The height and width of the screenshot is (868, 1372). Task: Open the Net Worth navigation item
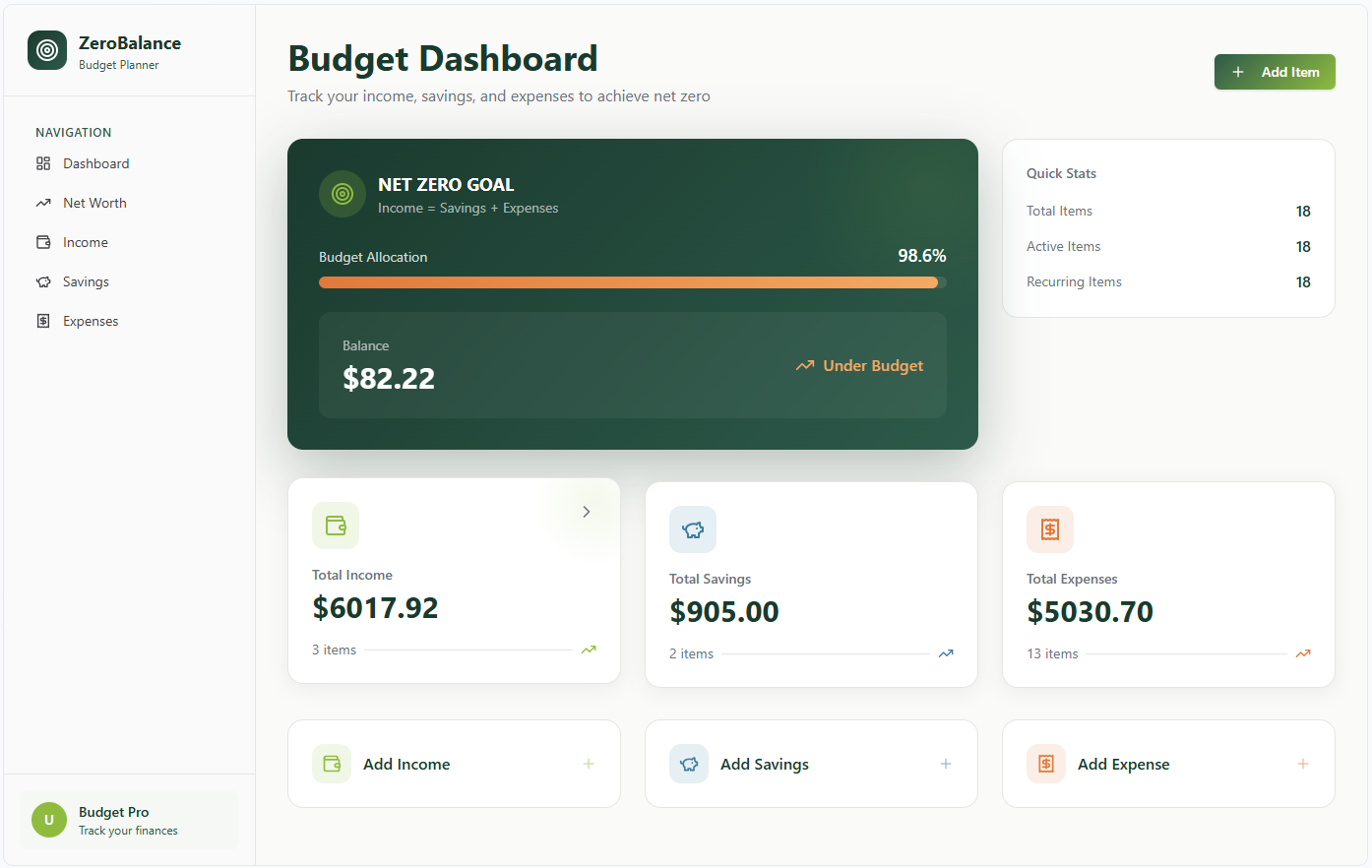pos(129,203)
